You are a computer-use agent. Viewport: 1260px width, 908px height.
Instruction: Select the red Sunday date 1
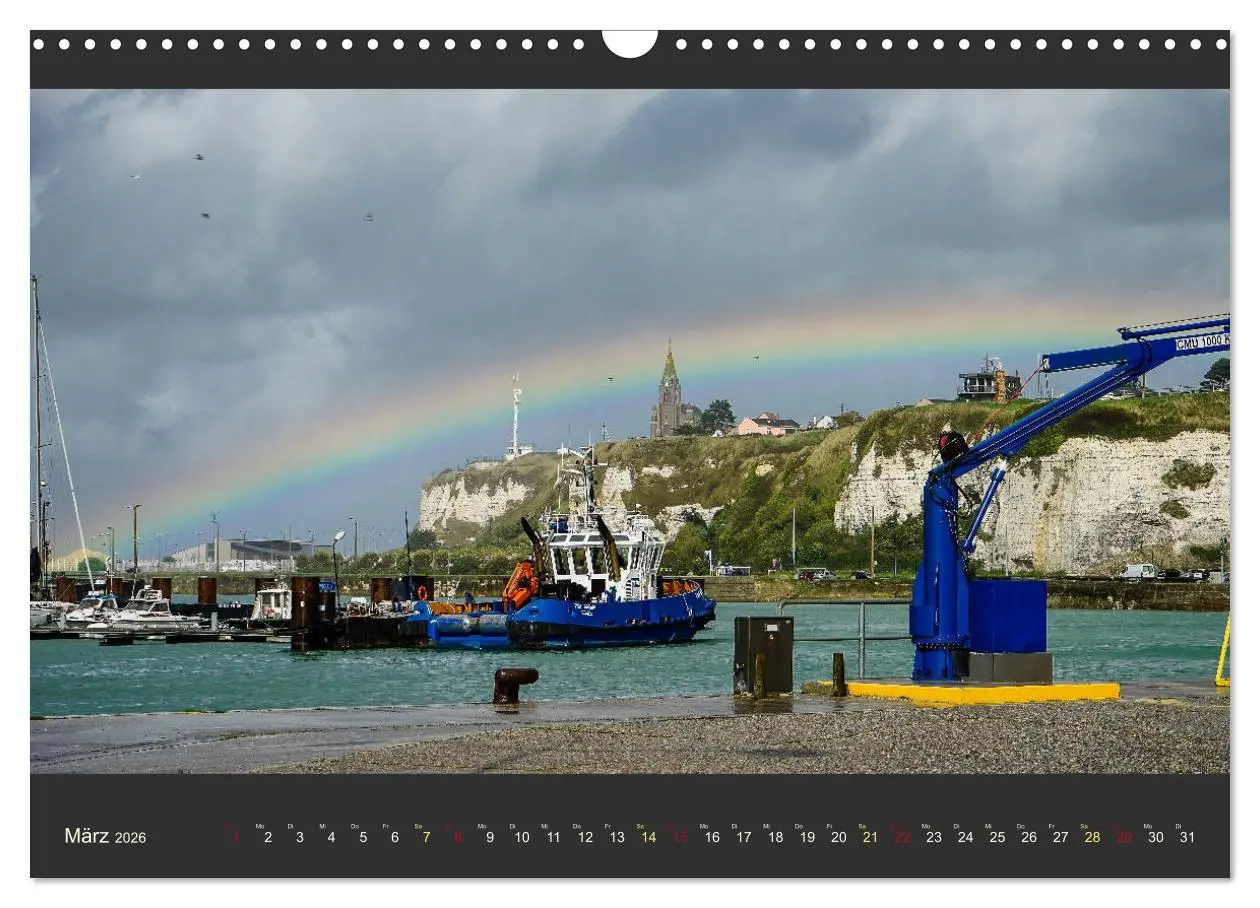click(x=237, y=837)
